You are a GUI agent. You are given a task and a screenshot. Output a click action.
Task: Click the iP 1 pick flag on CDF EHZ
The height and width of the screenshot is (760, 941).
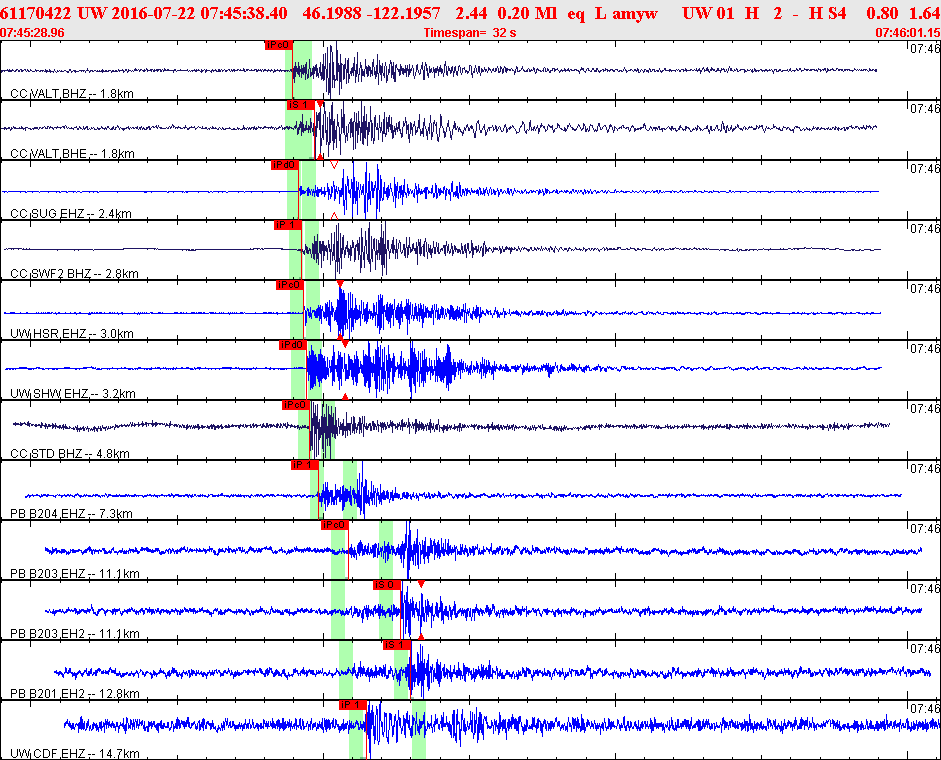[x=353, y=705]
